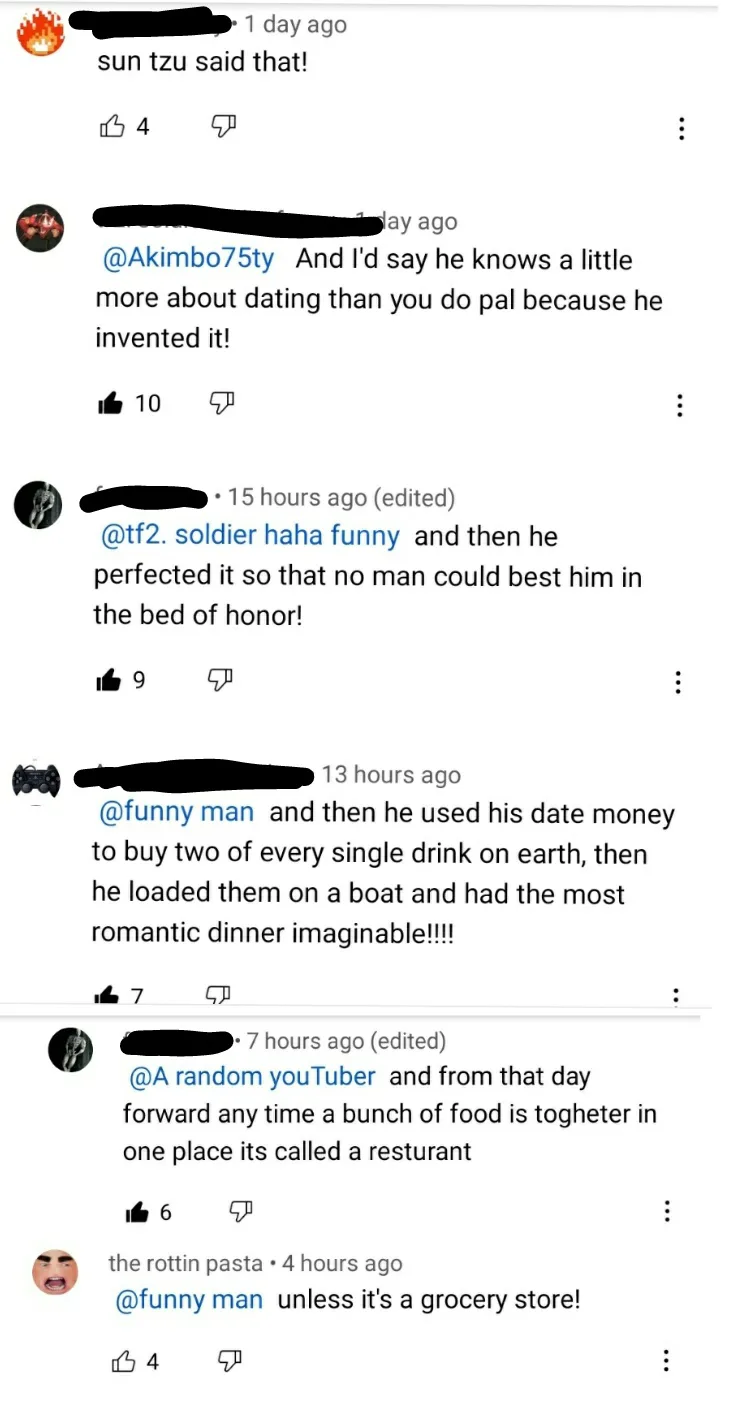This screenshot has width=730, height=1402.
Task: Dislike the "he invented it!" reply
Action: tap(219, 403)
